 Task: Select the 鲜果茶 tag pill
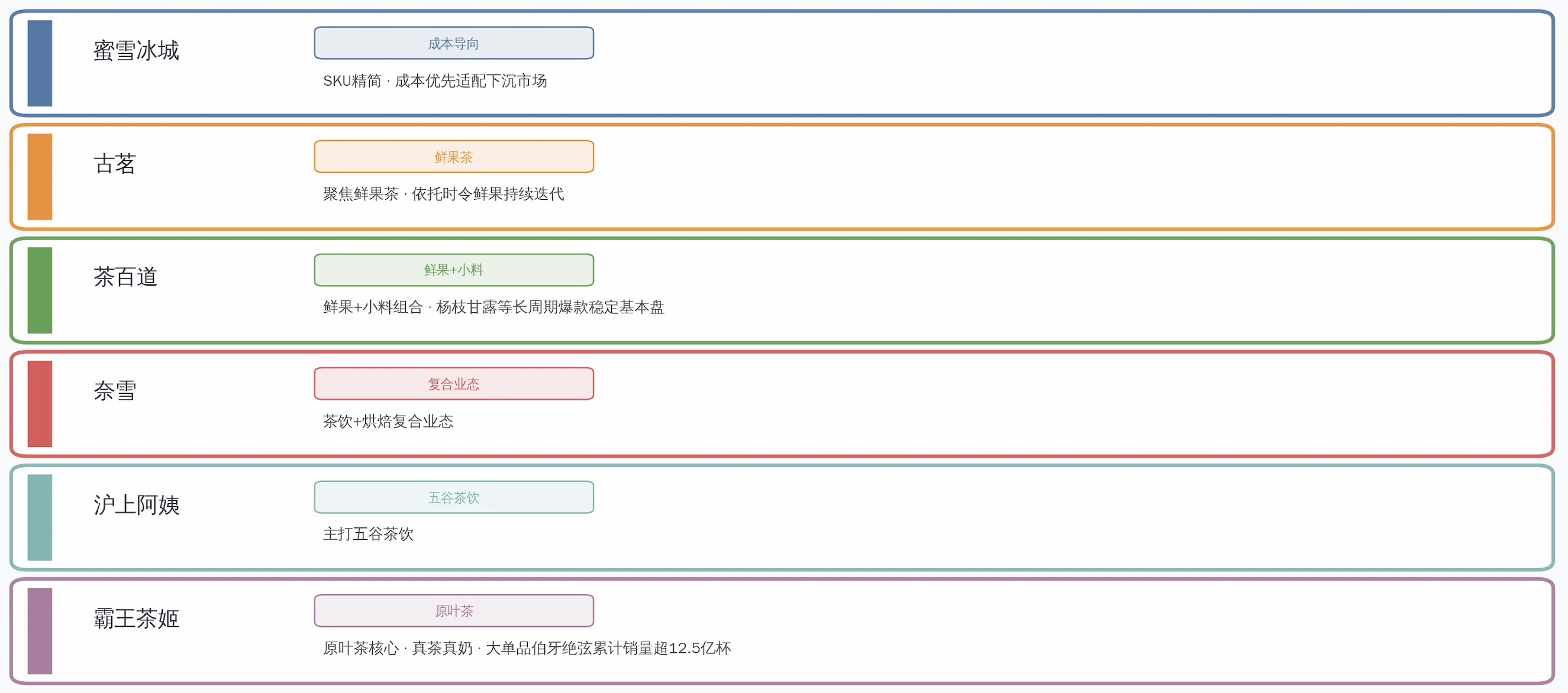pos(453,157)
